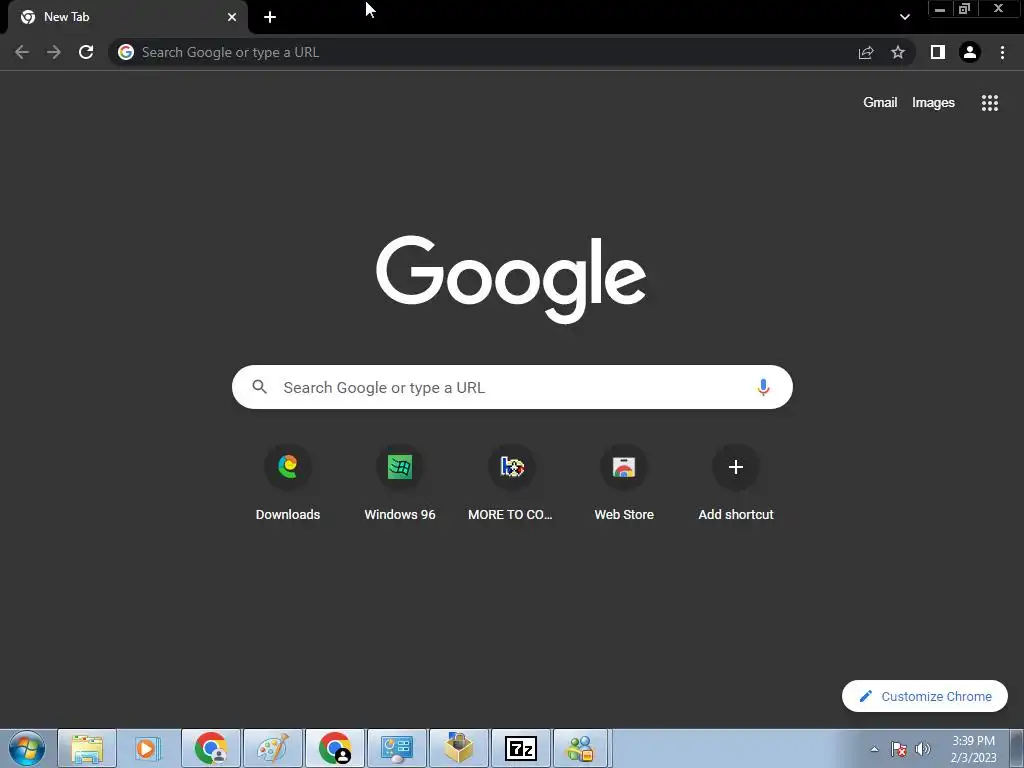
Task: Click the Customize Chrome button
Action: pos(925,696)
